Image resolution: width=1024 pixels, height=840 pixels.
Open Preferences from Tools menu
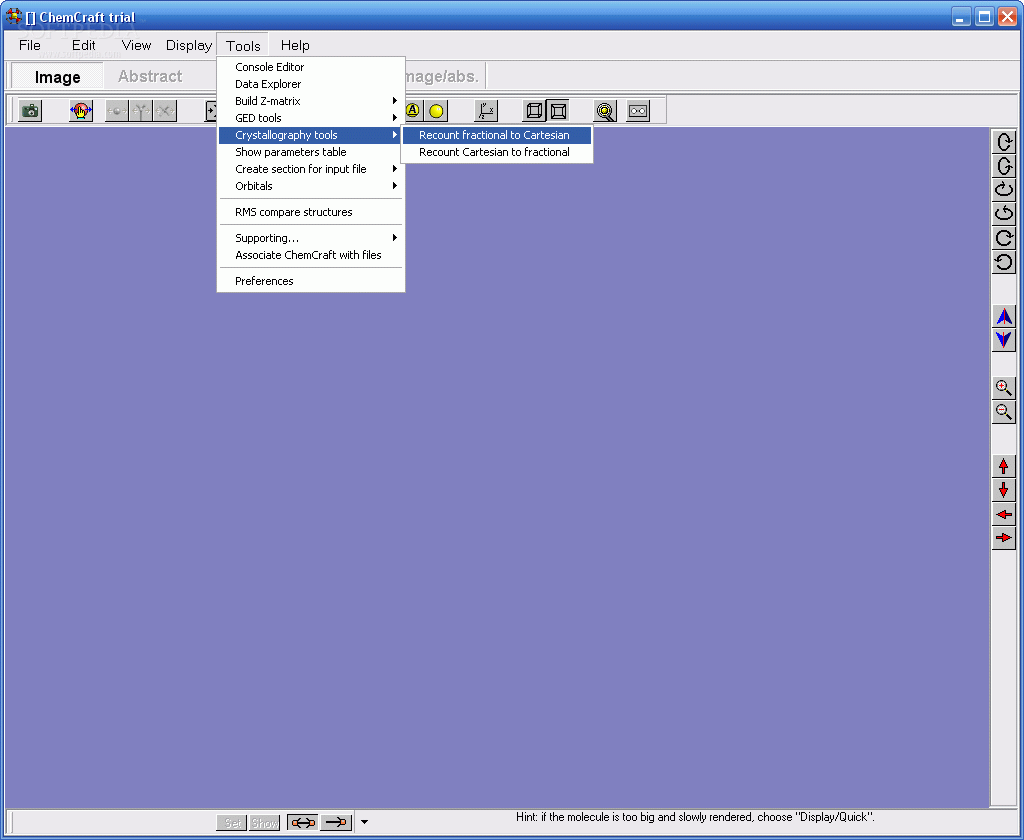(x=311, y=281)
